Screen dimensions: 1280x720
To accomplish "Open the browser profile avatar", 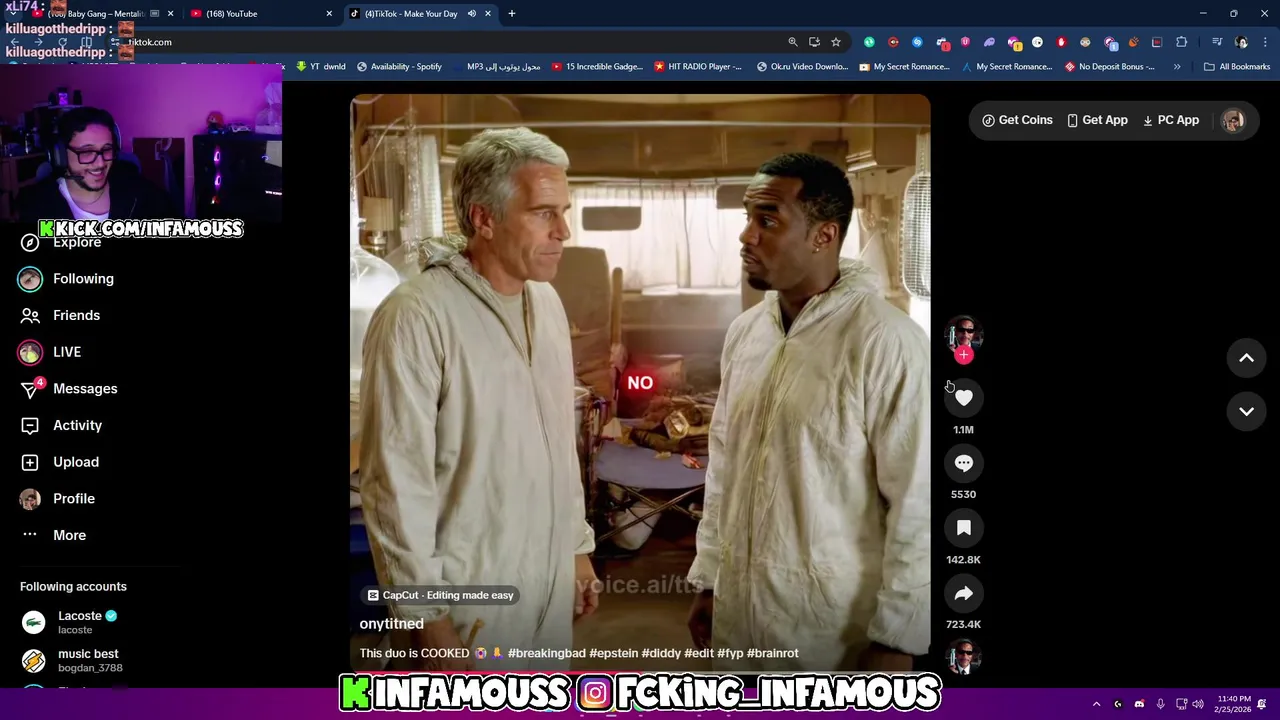I will [x=1242, y=42].
